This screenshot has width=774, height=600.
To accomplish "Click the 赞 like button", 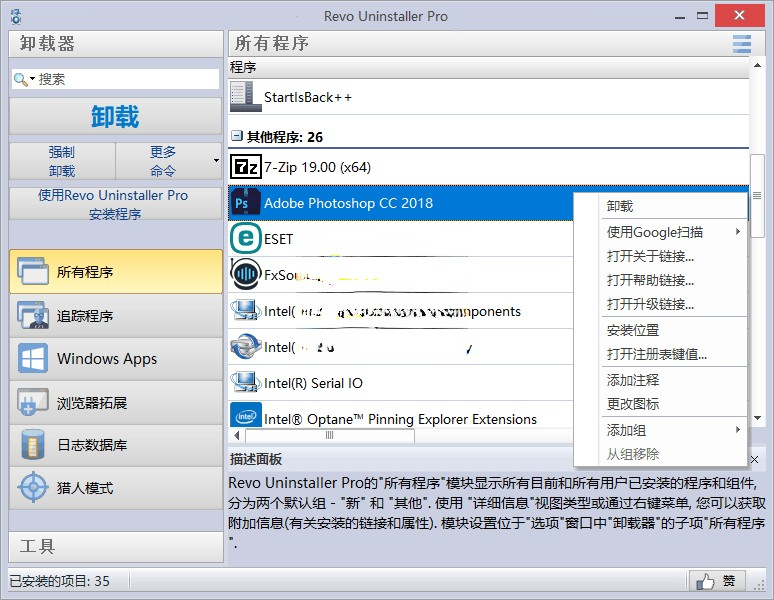I will (x=717, y=581).
